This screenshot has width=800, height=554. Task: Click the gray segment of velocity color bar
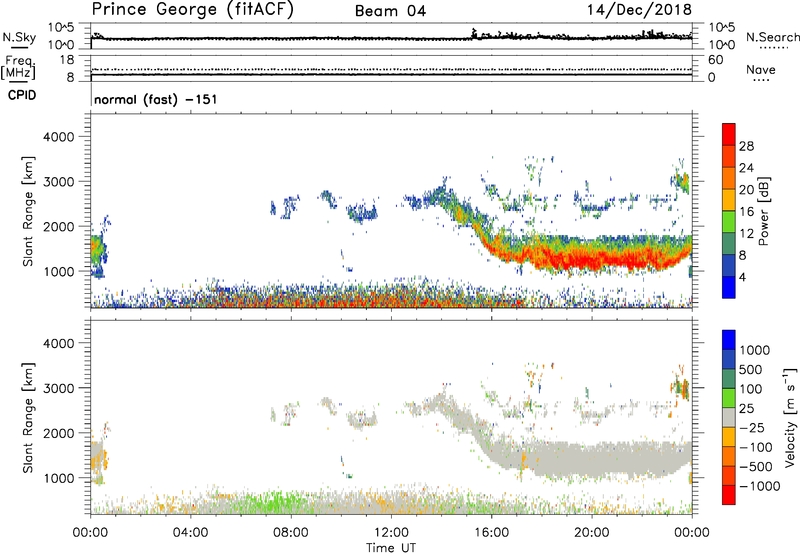pyautogui.click(x=729, y=417)
